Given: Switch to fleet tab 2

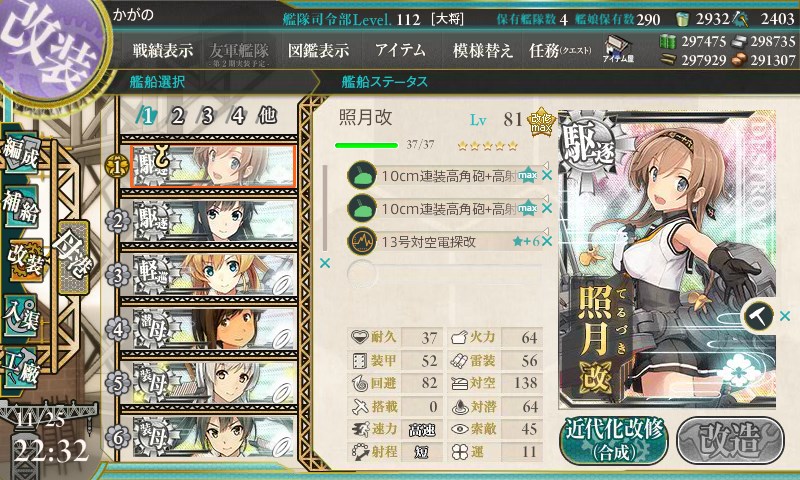Looking at the screenshot, I should (x=178, y=116).
